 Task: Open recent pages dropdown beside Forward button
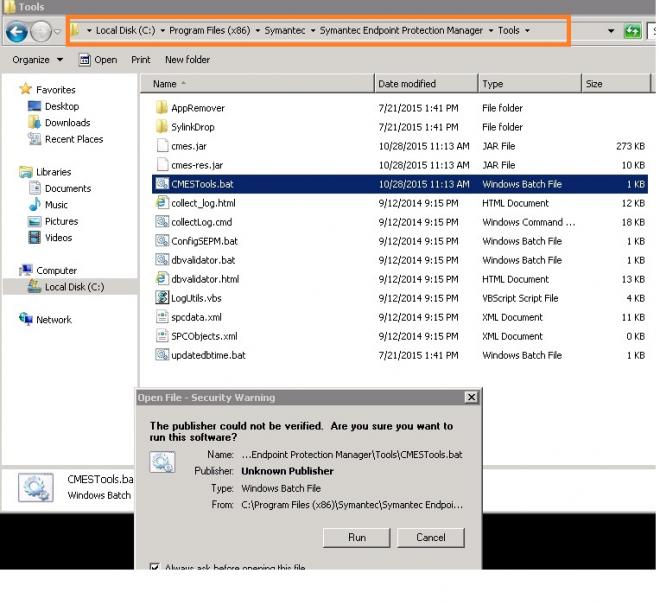(x=58, y=32)
